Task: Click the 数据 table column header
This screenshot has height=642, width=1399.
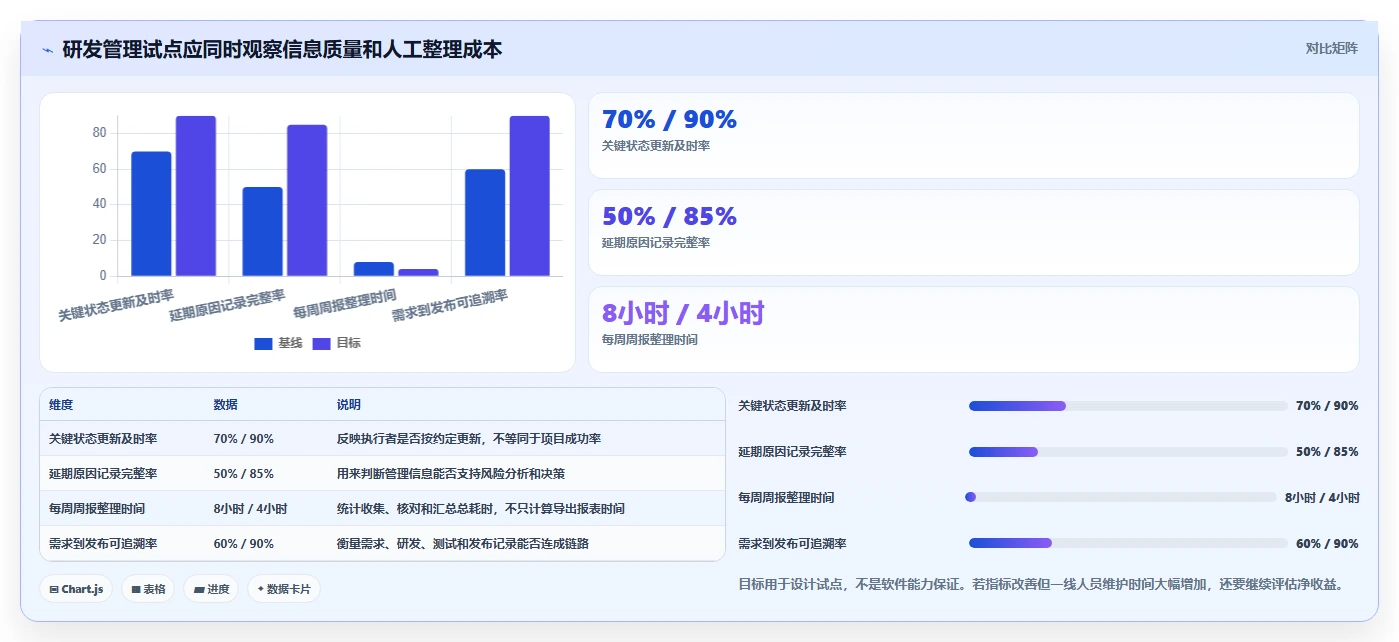Action: 225,405
